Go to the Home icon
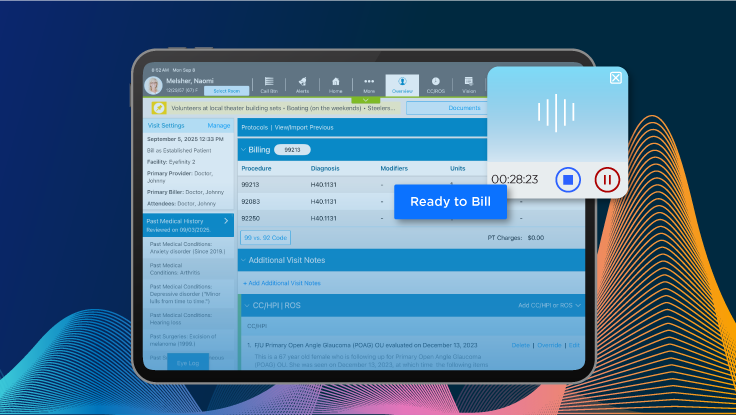Screen dimensions: 736x415 click(x=335, y=84)
